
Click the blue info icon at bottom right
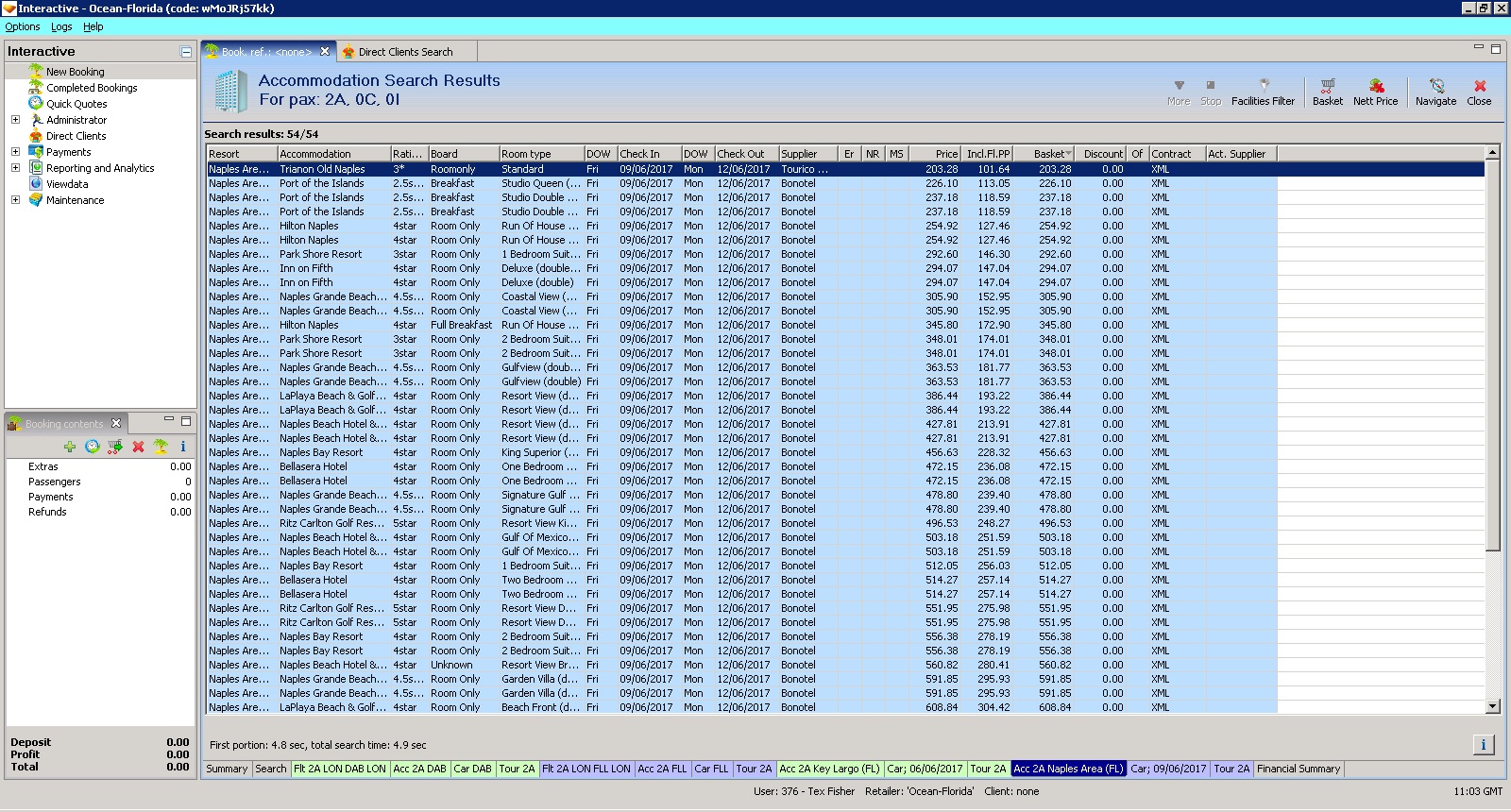click(1483, 745)
